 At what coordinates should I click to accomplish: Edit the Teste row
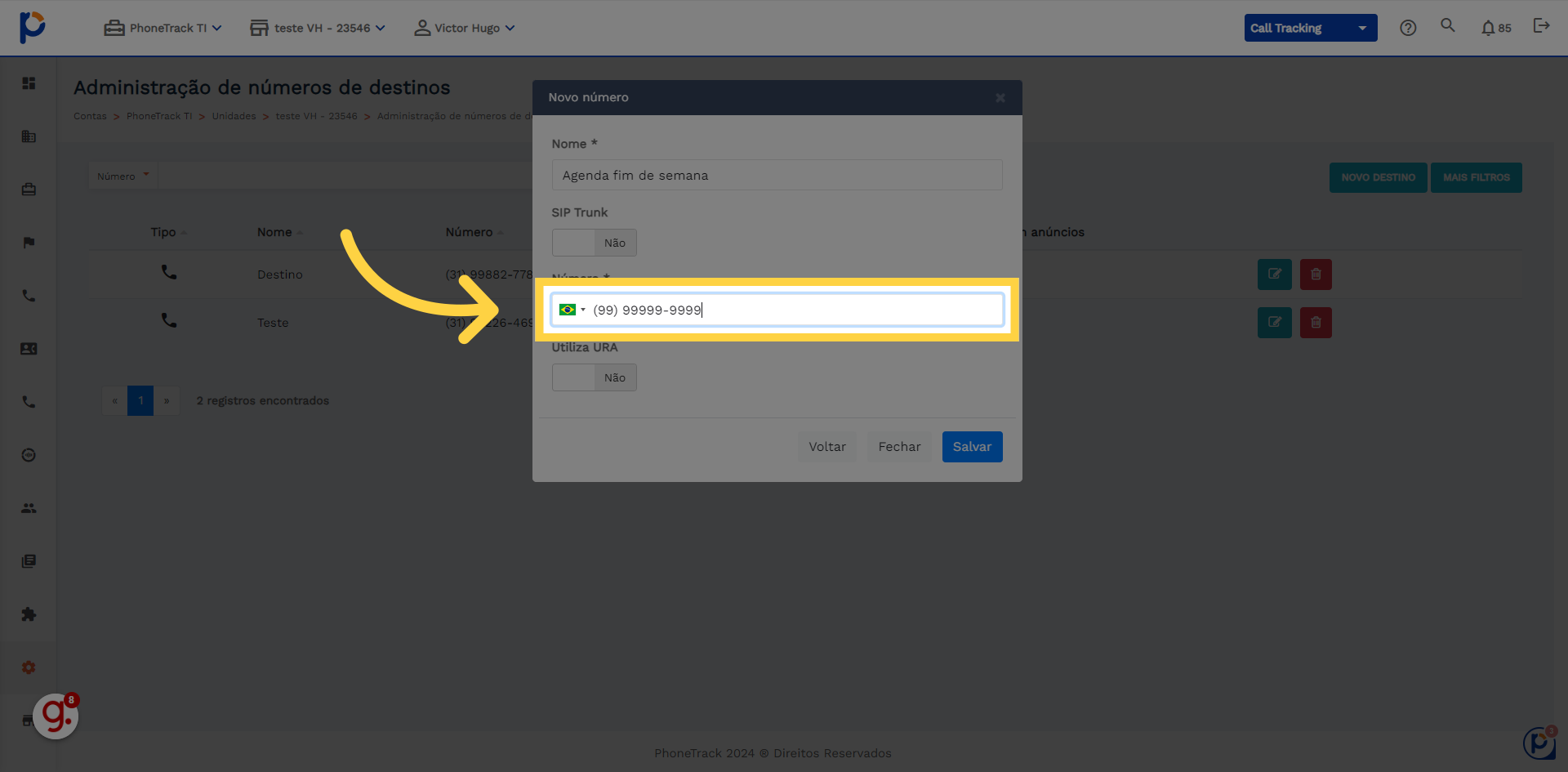click(1274, 323)
